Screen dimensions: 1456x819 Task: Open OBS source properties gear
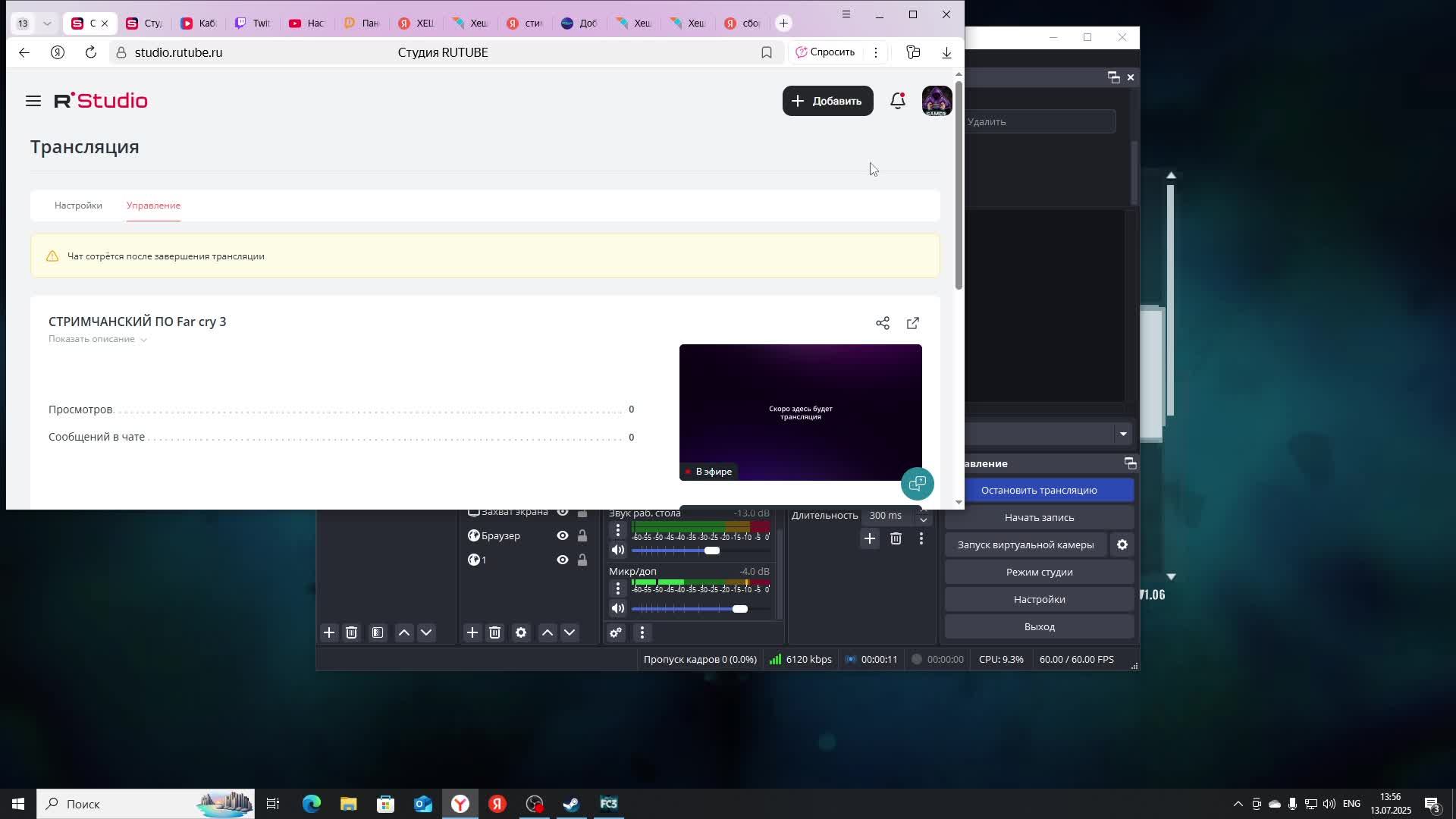click(x=521, y=632)
